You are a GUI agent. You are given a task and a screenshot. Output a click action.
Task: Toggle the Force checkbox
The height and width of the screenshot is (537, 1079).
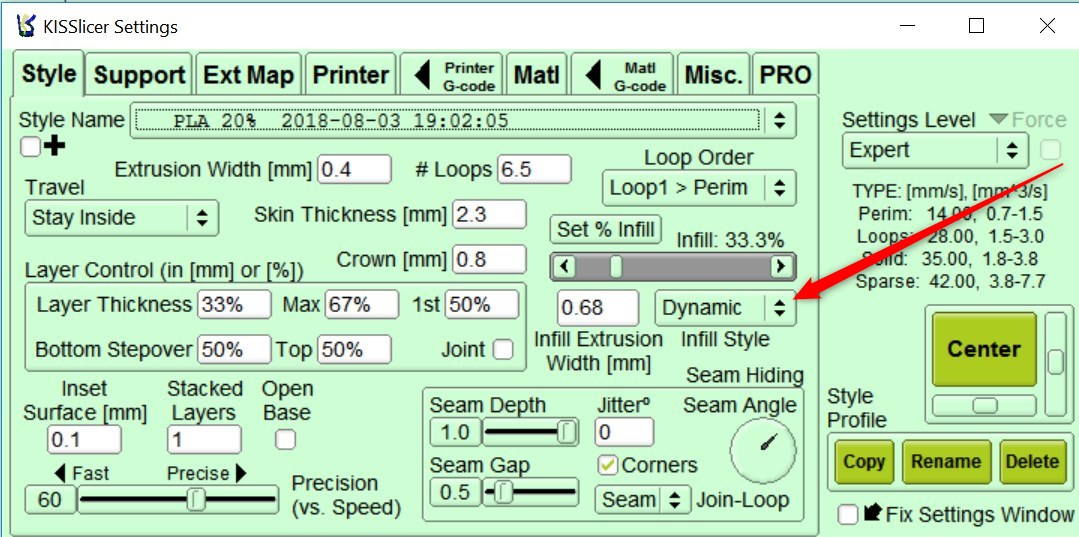point(1050,149)
